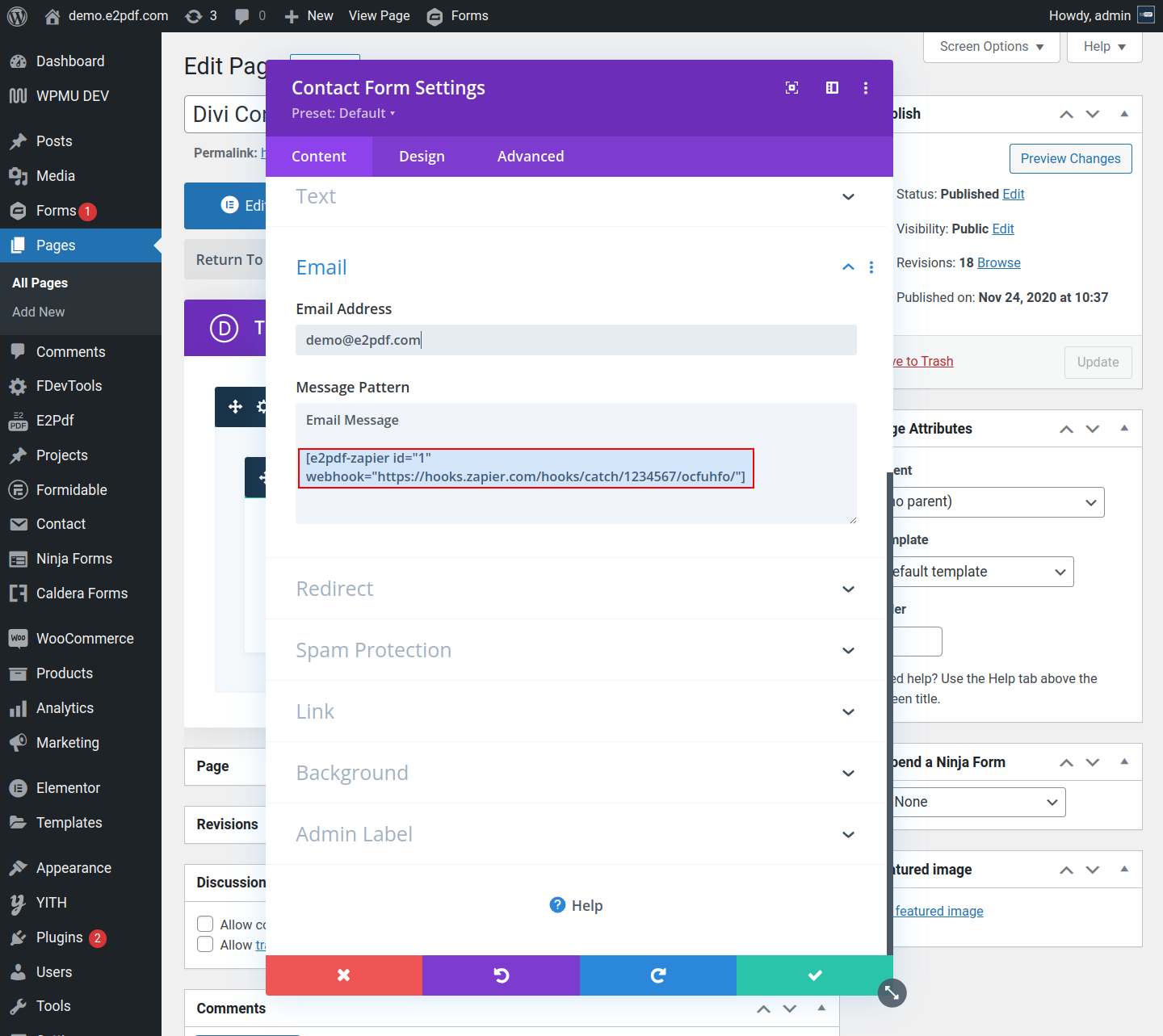This screenshot has height=1036, width=1163.
Task: Click the red discard changes X button
Action: (344, 975)
